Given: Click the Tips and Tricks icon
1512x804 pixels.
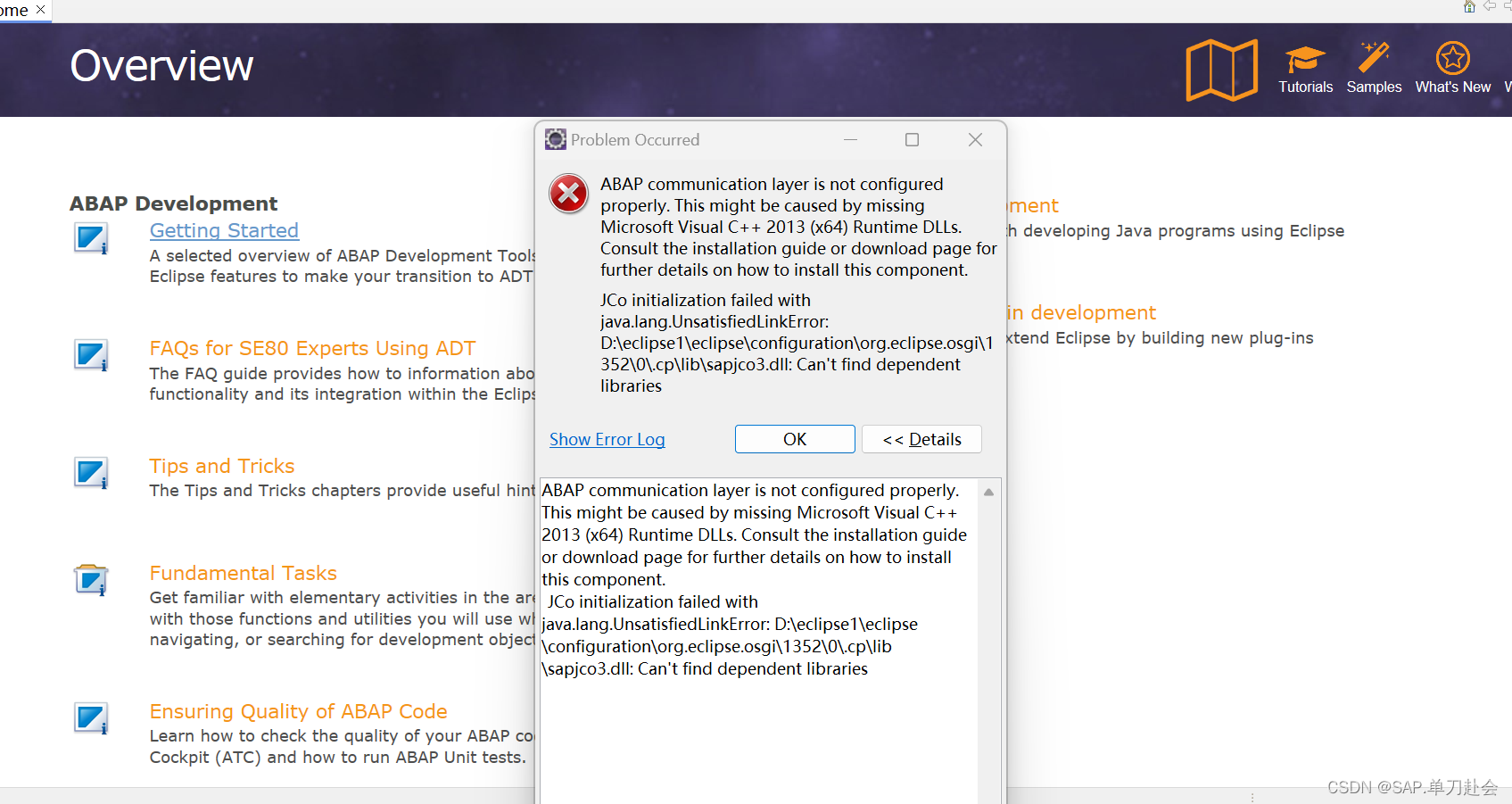Looking at the screenshot, I should pos(91,473).
